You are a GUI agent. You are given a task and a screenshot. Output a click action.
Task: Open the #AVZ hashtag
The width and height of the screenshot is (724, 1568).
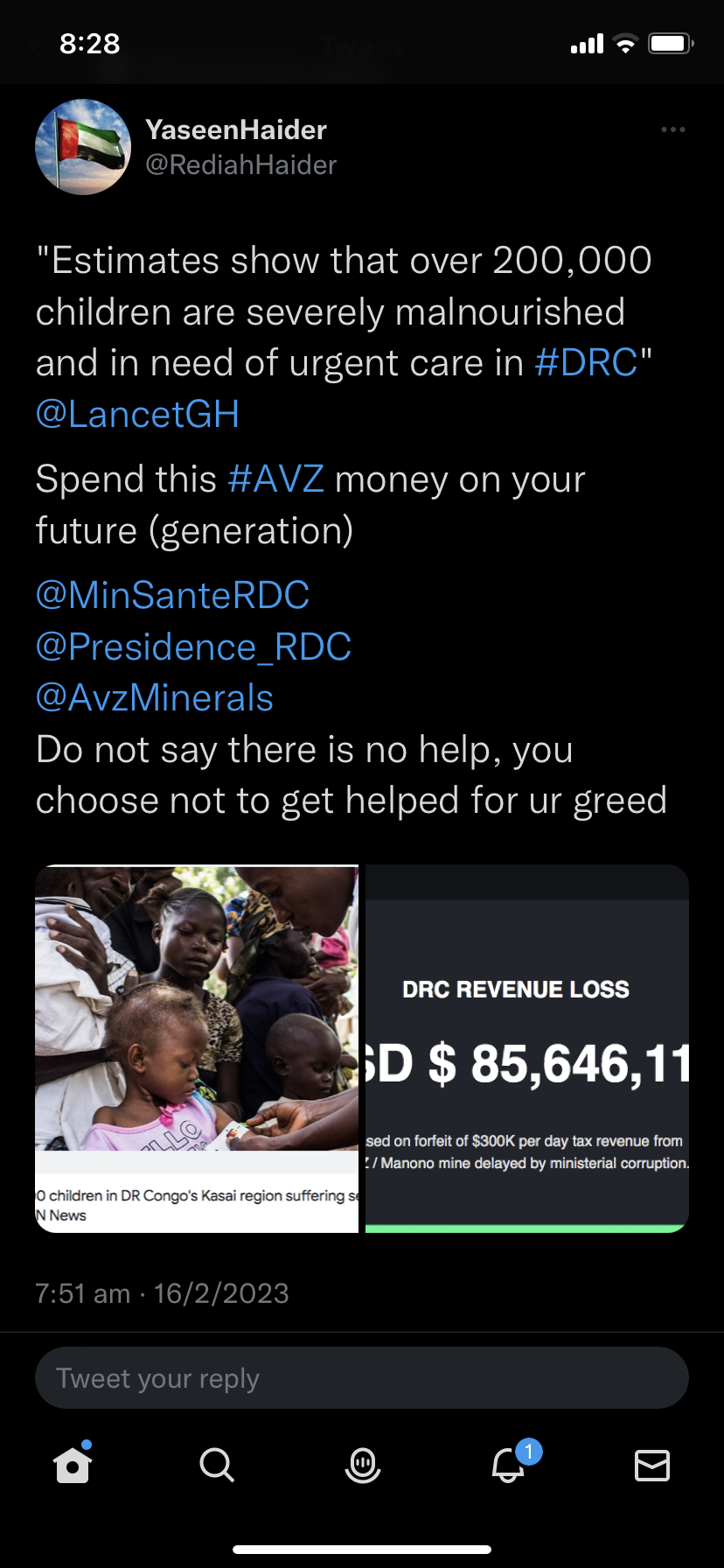tap(275, 479)
